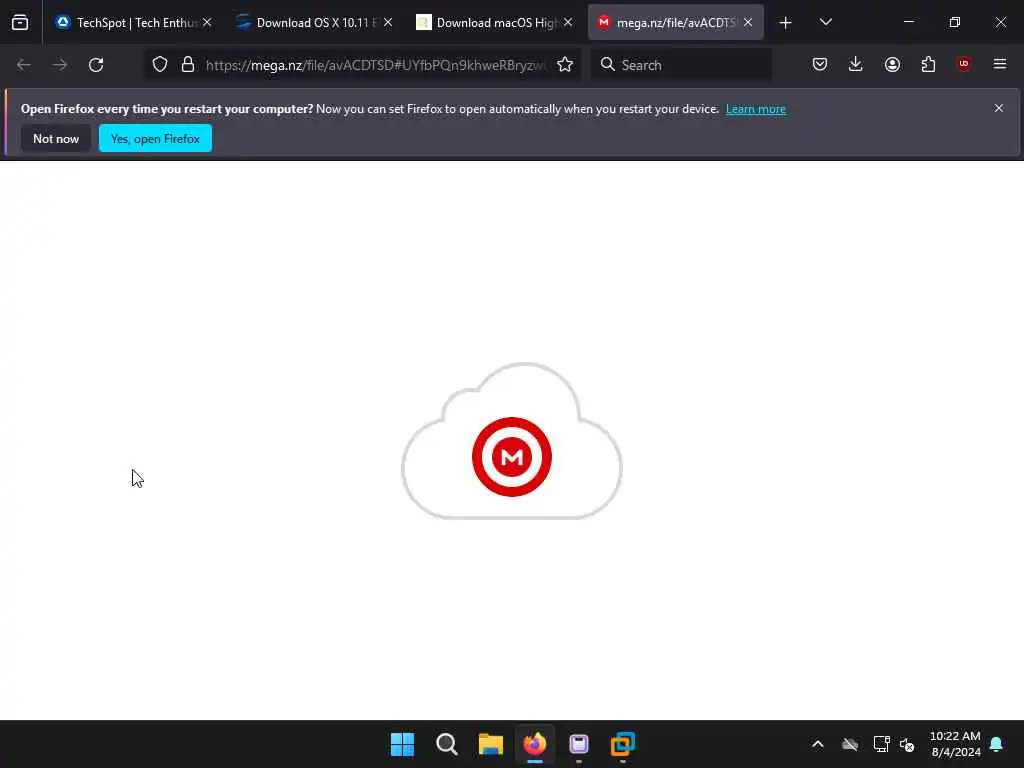The height and width of the screenshot is (768, 1024).
Task: Open network status tray icon
Action: 882,744
